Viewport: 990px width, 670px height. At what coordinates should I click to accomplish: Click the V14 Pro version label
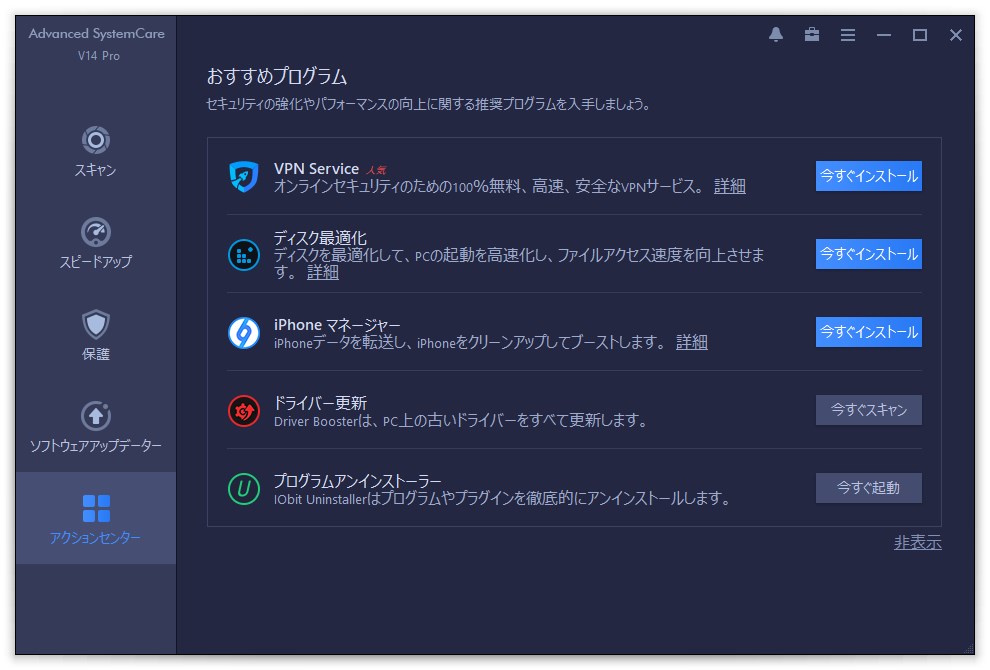(x=98, y=56)
